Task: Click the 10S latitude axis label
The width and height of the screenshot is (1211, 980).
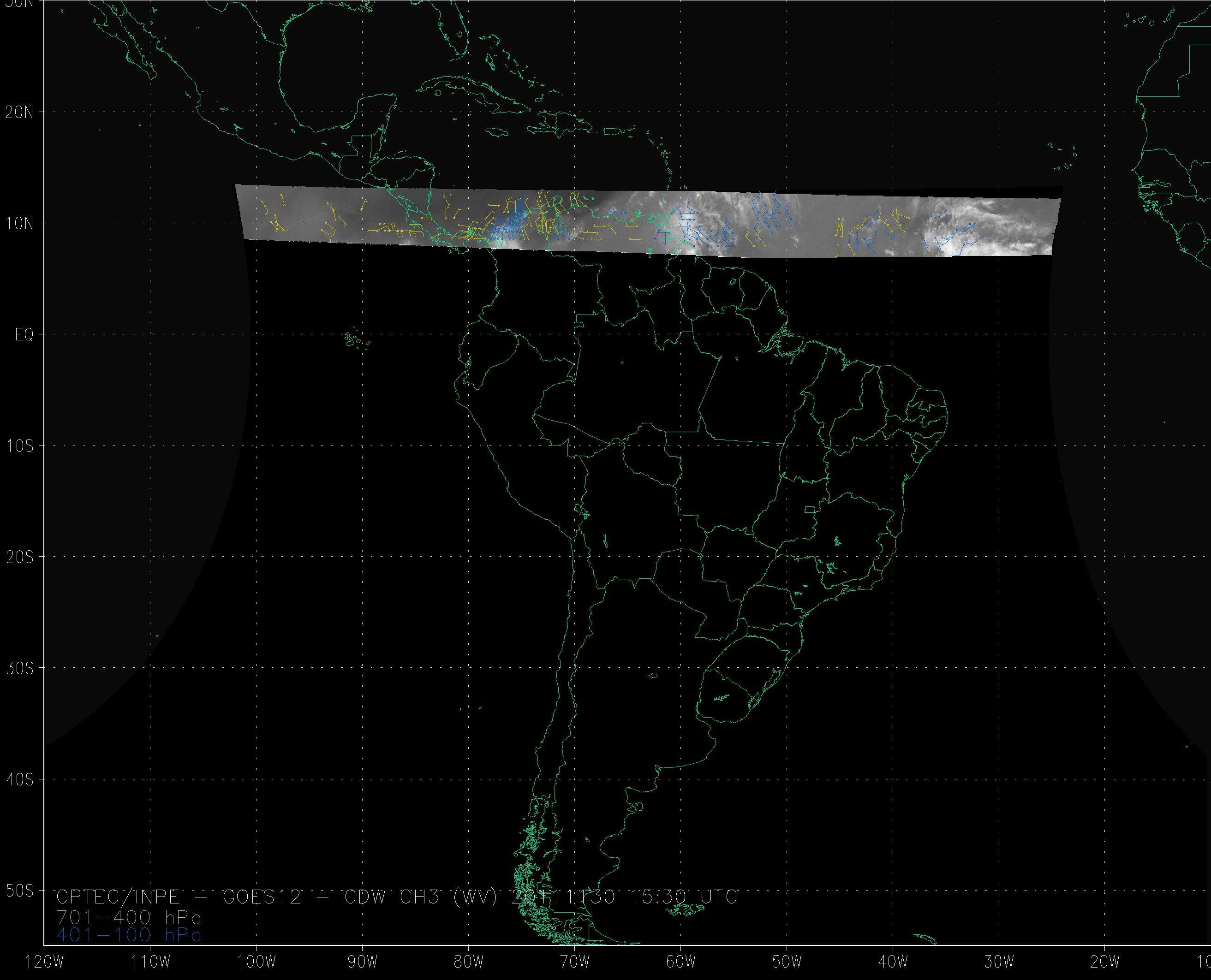Action: (x=20, y=446)
